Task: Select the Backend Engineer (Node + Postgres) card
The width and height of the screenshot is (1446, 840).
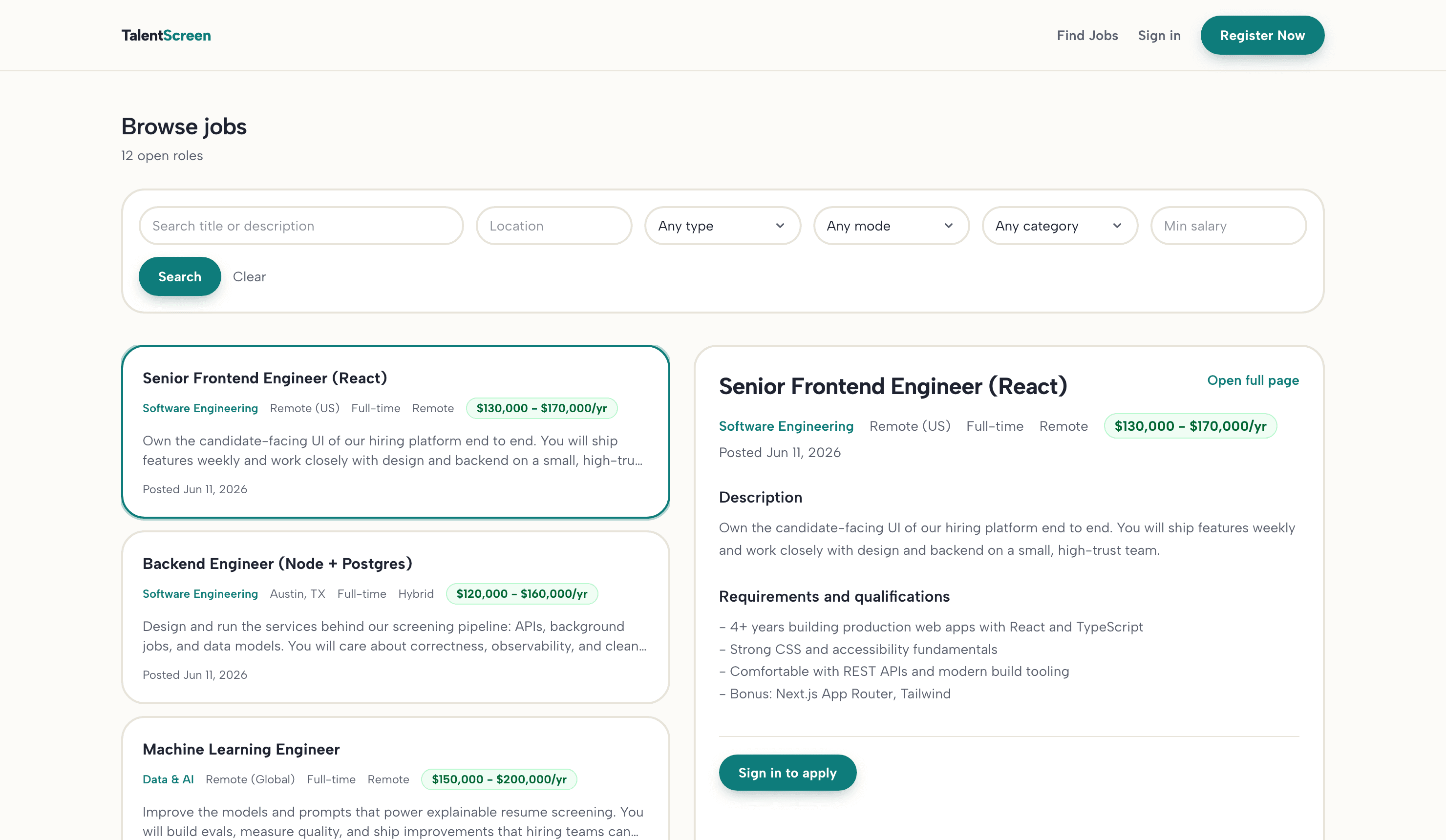Action: [x=395, y=617]
